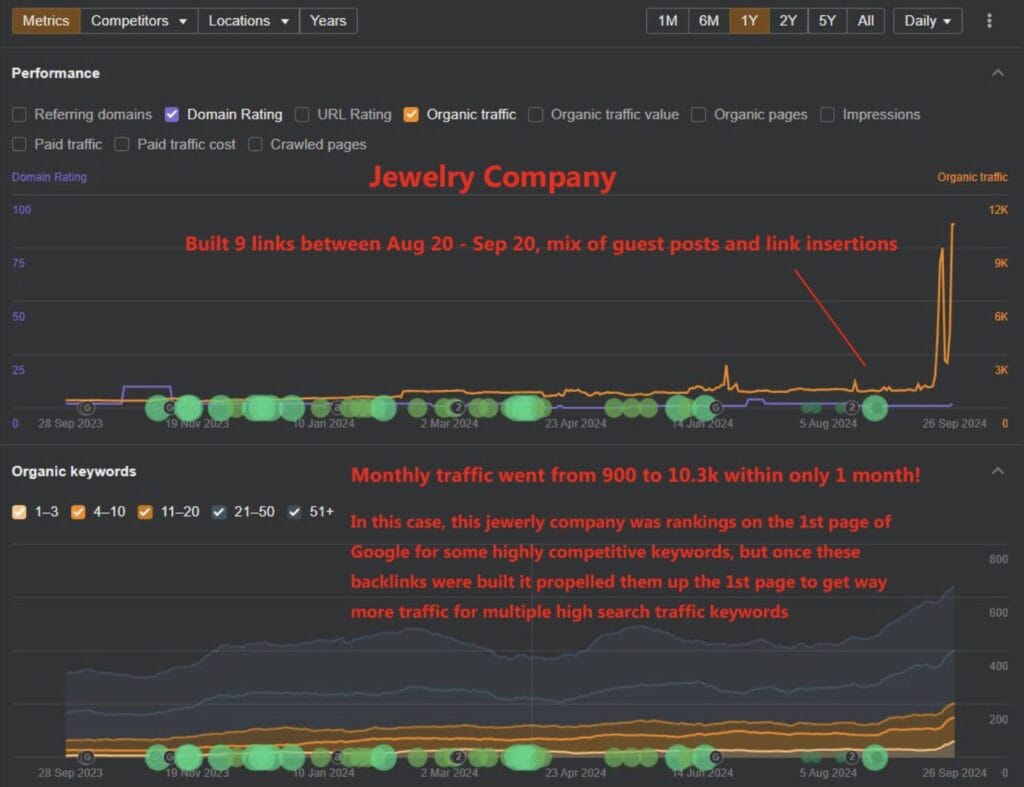Click the 2 marker near 5 Aug 2024 on Organic keywords chart

[x=852, y=757]
